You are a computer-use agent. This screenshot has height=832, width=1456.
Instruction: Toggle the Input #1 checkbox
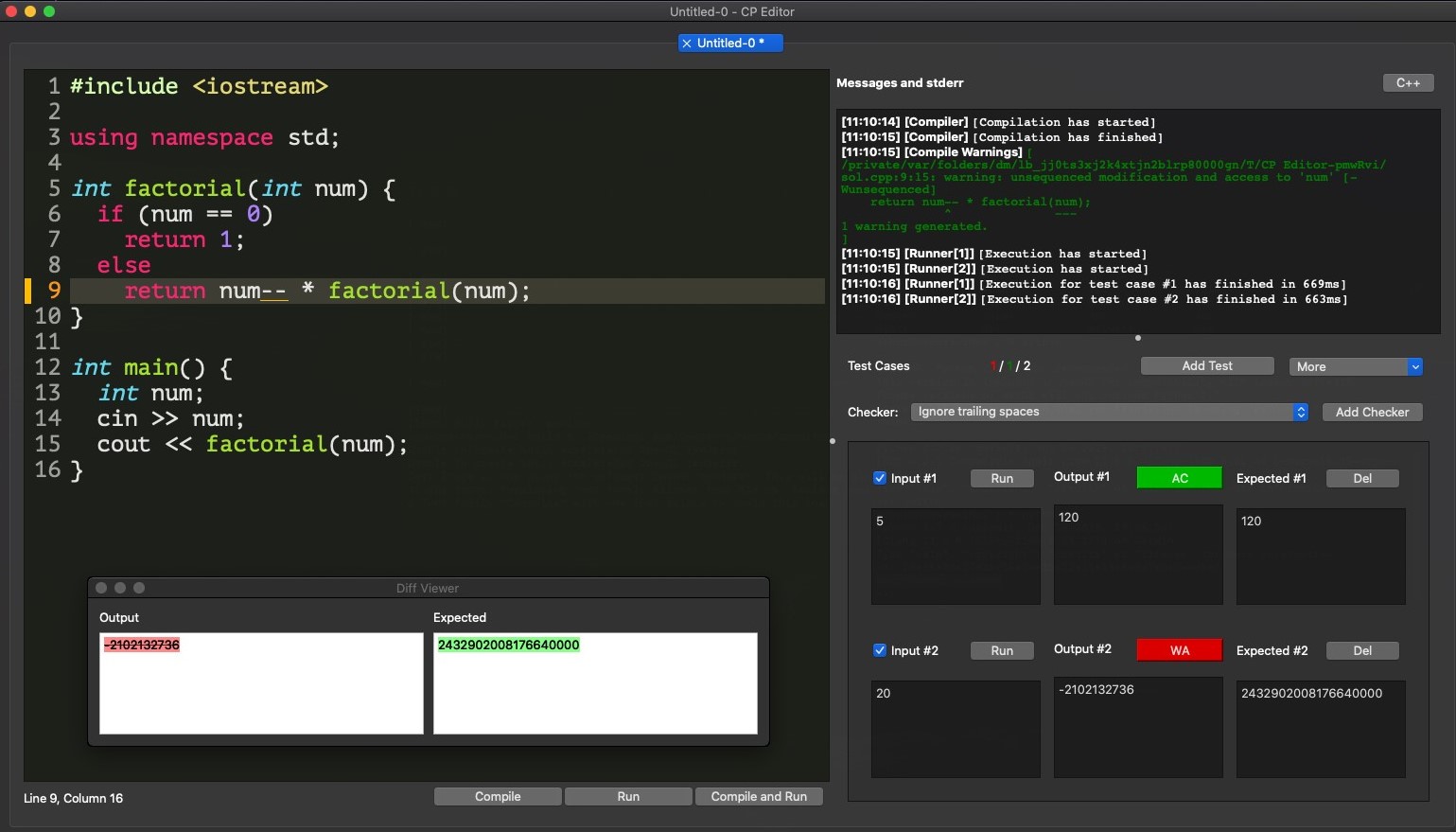[x=880, y=479]
